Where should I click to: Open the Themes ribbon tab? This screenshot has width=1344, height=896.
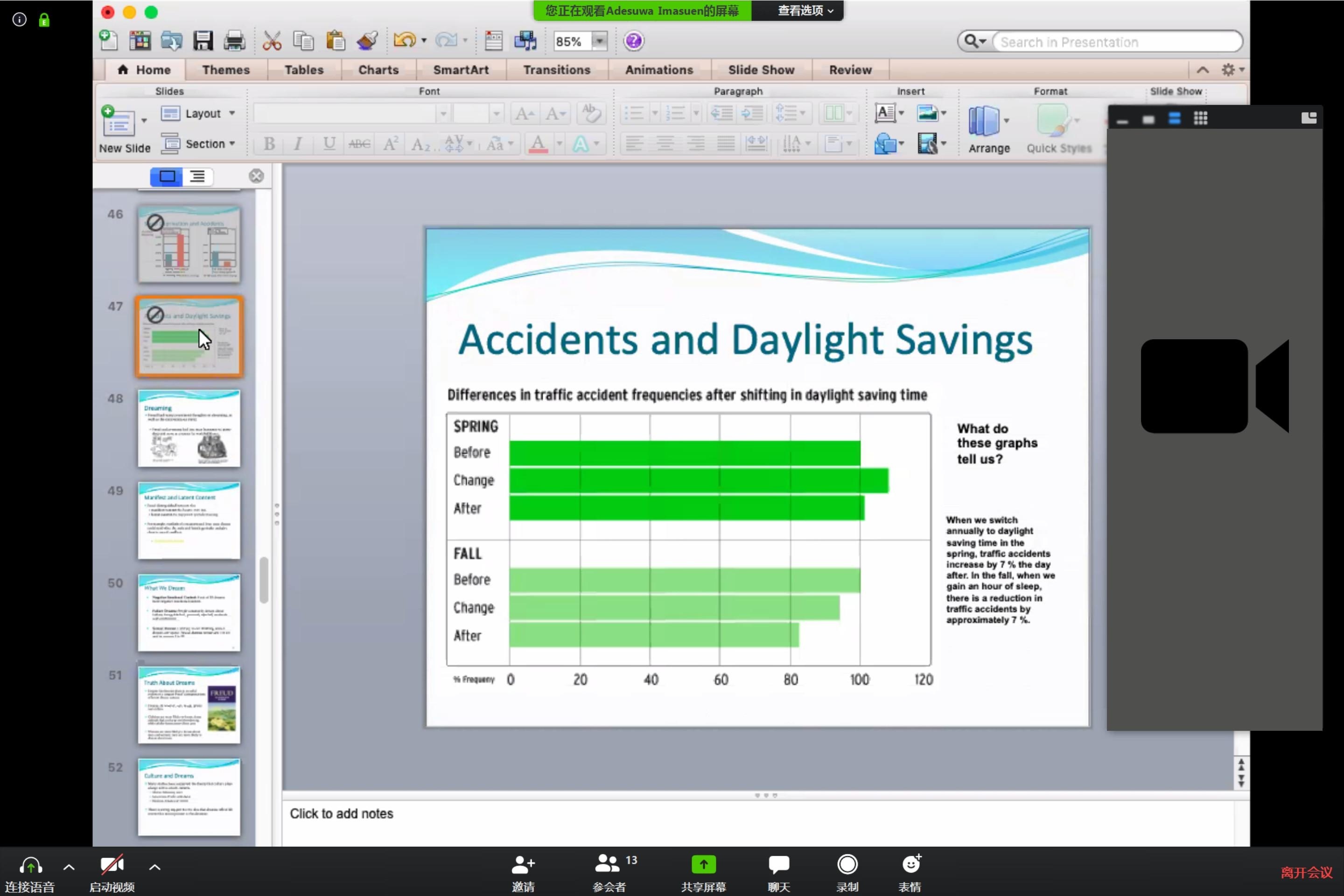pos(226,70)
